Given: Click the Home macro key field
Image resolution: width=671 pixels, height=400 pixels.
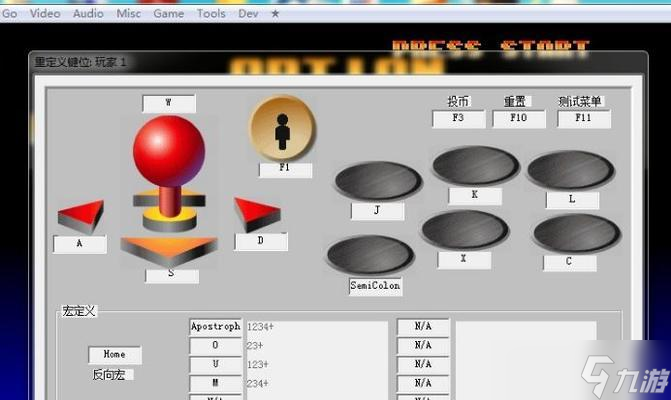Looking at the screenshot, I should tap(114, 355).
